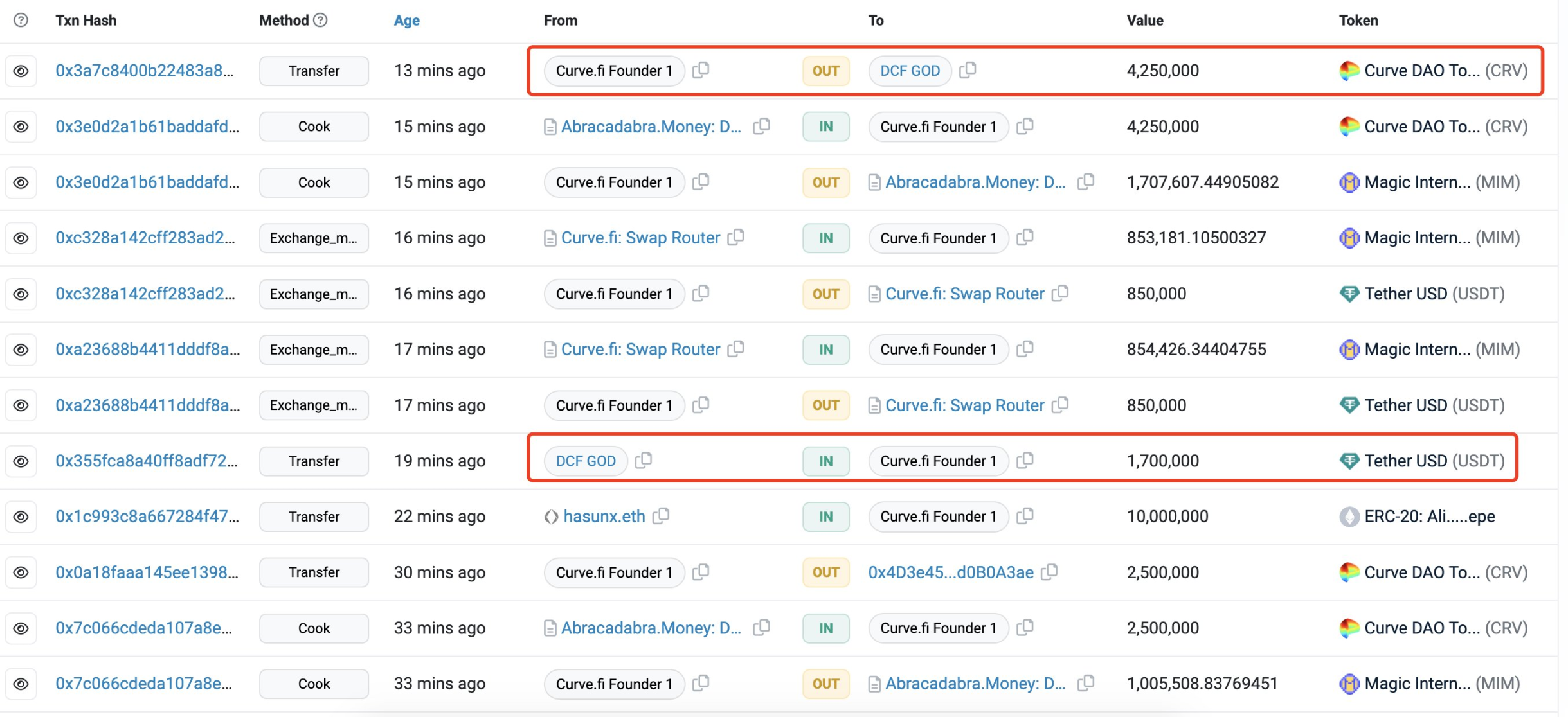This screenshot has height=717, width=1568.
Task: Copy Curve.fi Founder 1 address in 0x3a7c8400 row
Action: [701, 70]
